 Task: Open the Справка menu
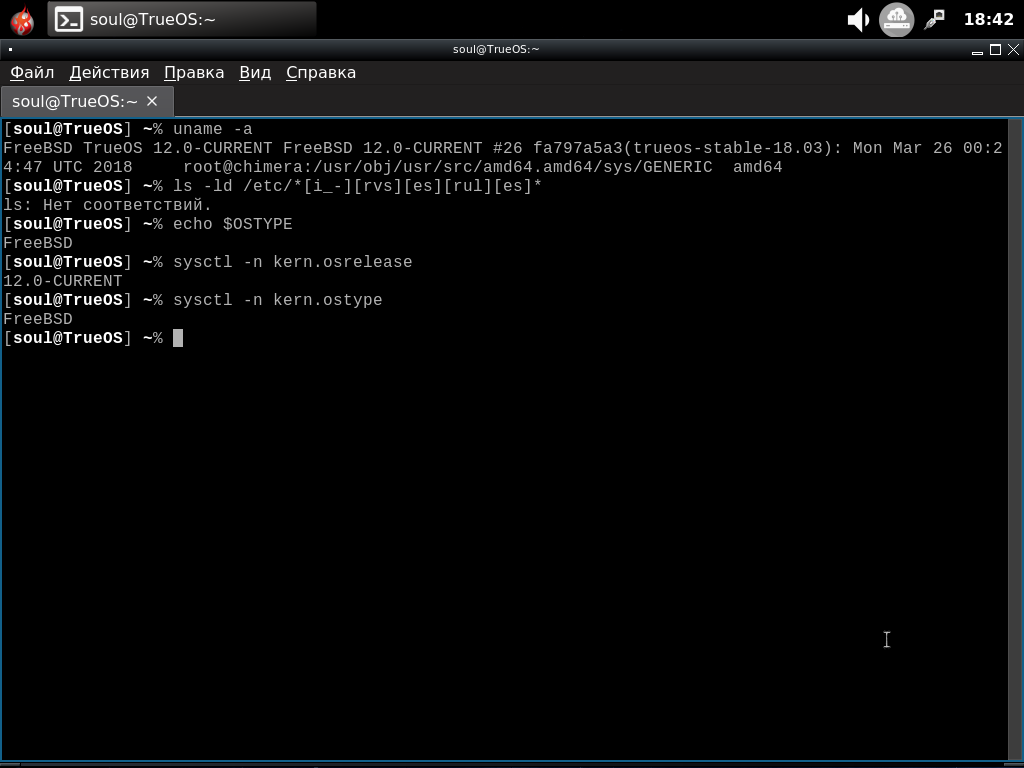pos(321,72)
